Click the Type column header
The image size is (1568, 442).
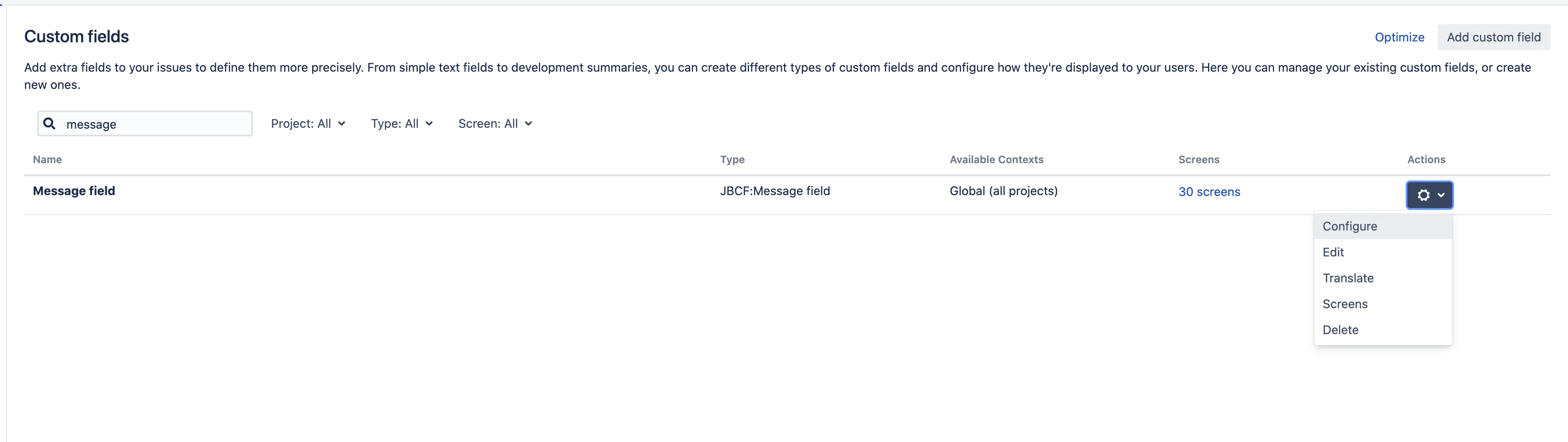click(x=732, y=160)
